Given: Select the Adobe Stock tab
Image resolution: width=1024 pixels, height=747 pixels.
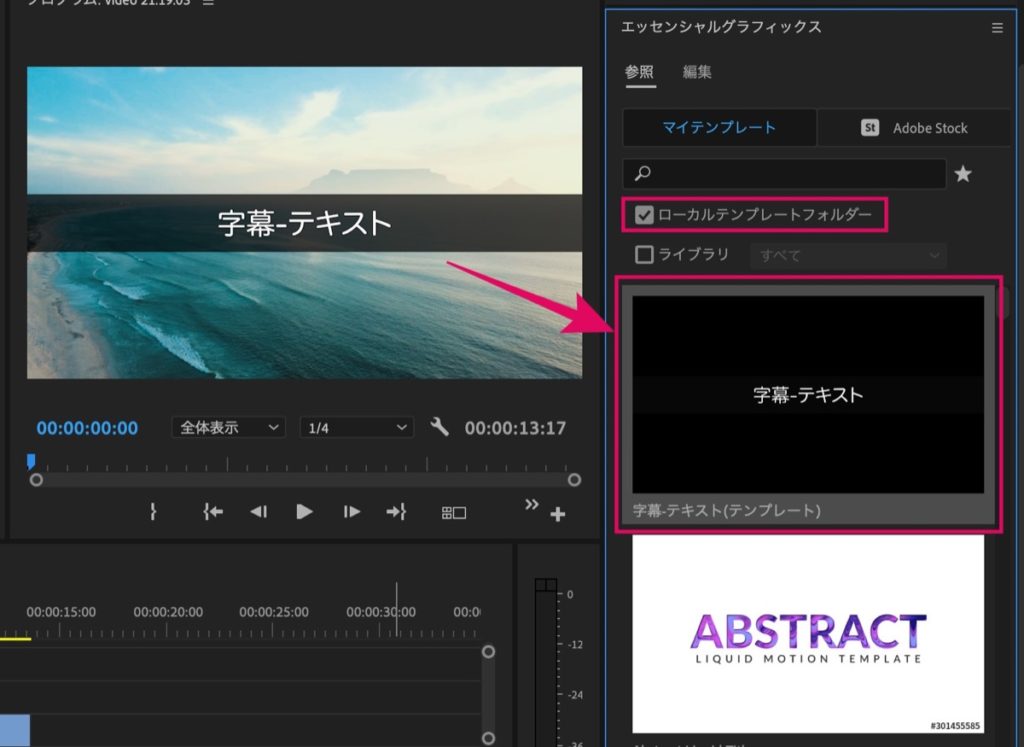Looking at the screenshot, I should pyautogui.click(x=914, y=127).
